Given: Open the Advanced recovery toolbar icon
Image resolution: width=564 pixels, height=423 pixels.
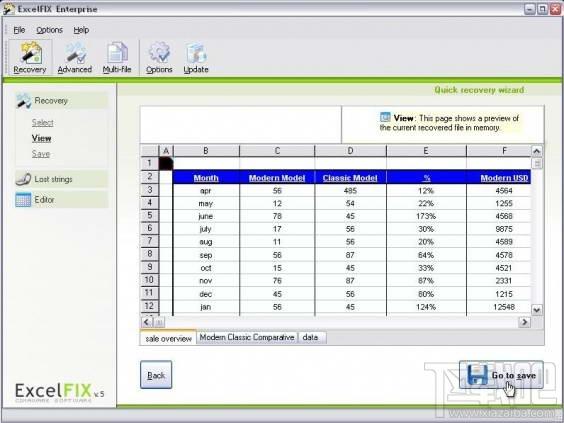Looking at the screenshot, I should click(75, 58).
